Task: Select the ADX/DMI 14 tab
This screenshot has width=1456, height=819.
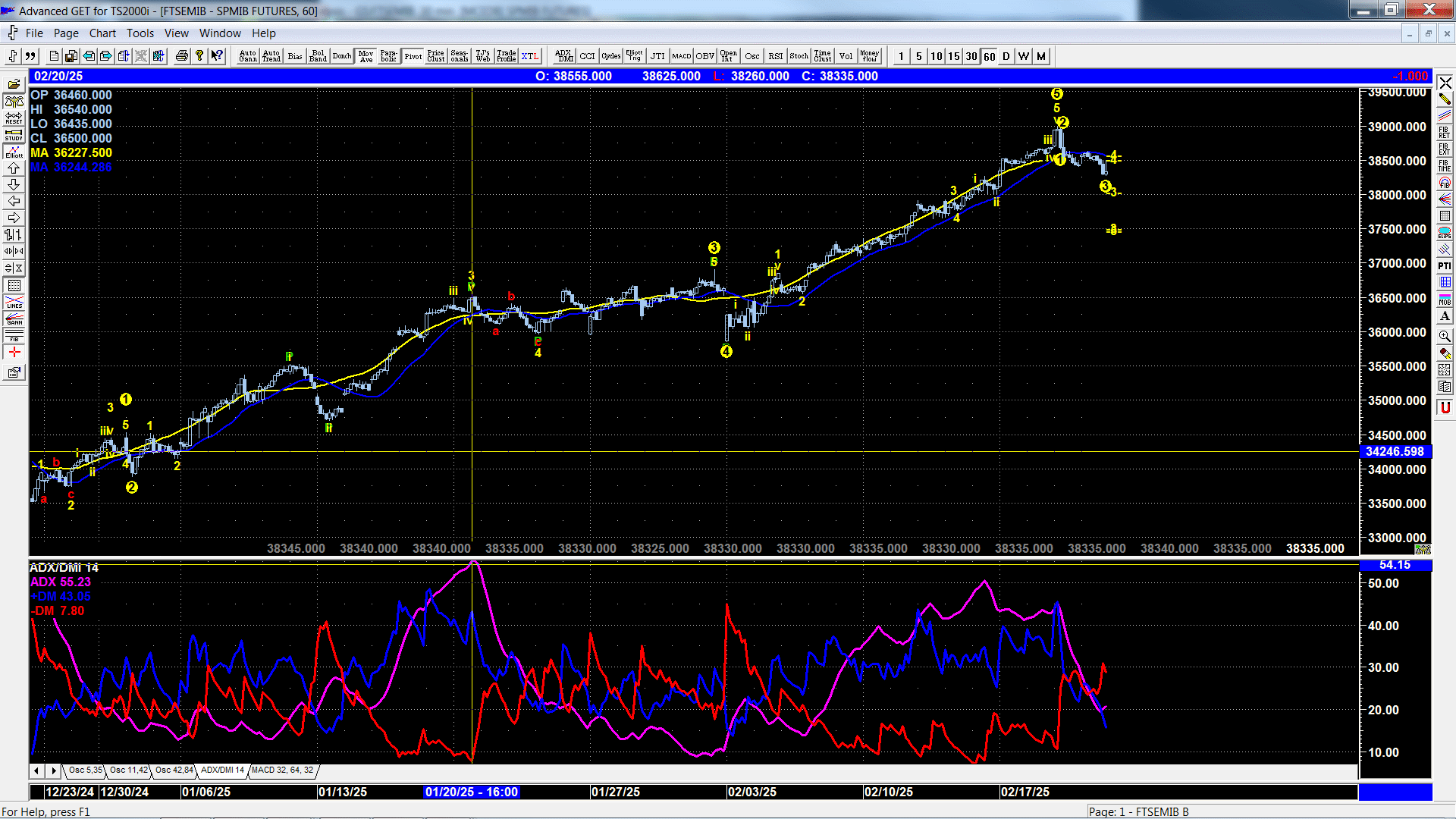Action: point(222,770)
